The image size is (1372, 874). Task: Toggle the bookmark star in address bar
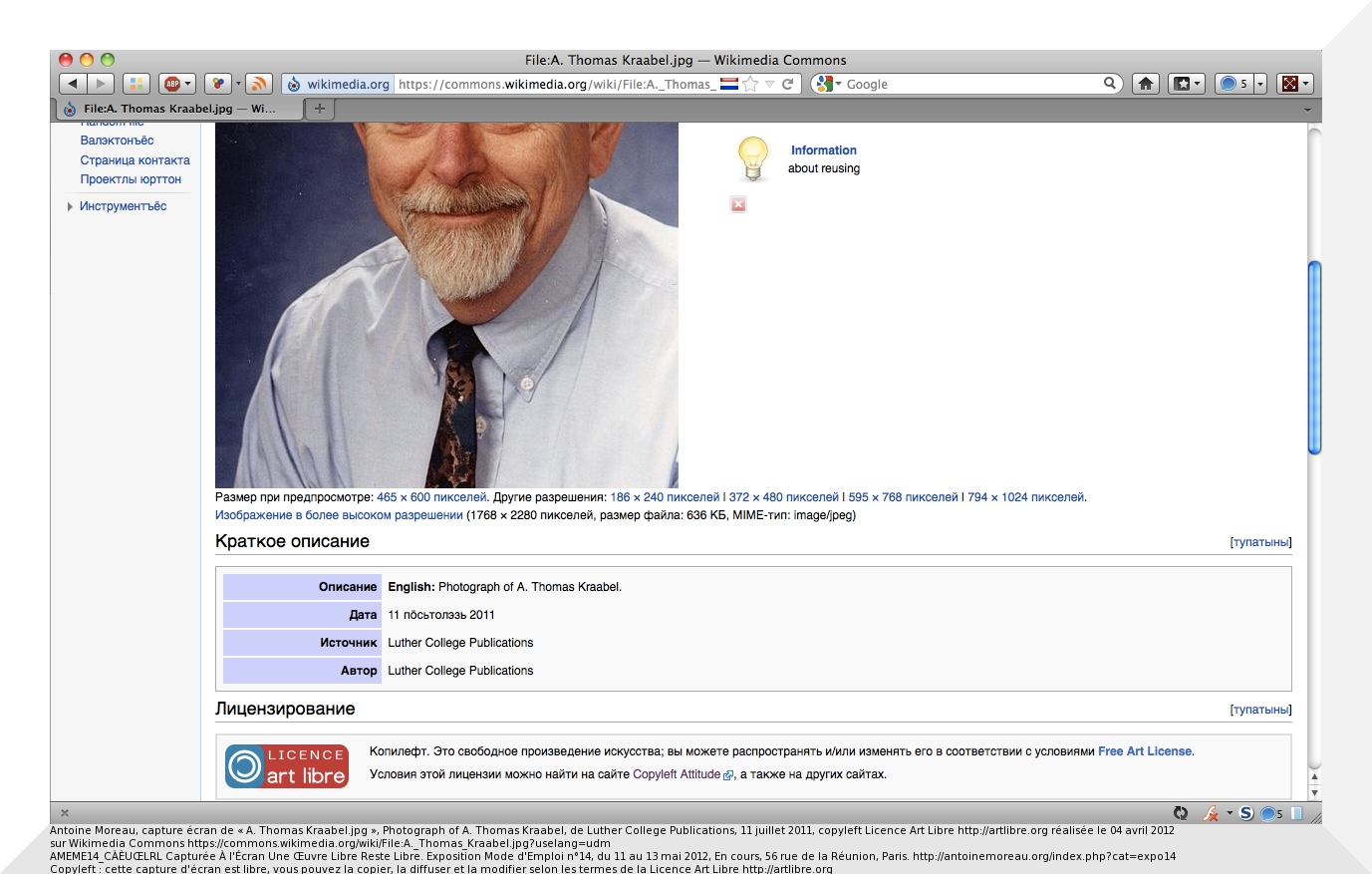pos(751,84)
